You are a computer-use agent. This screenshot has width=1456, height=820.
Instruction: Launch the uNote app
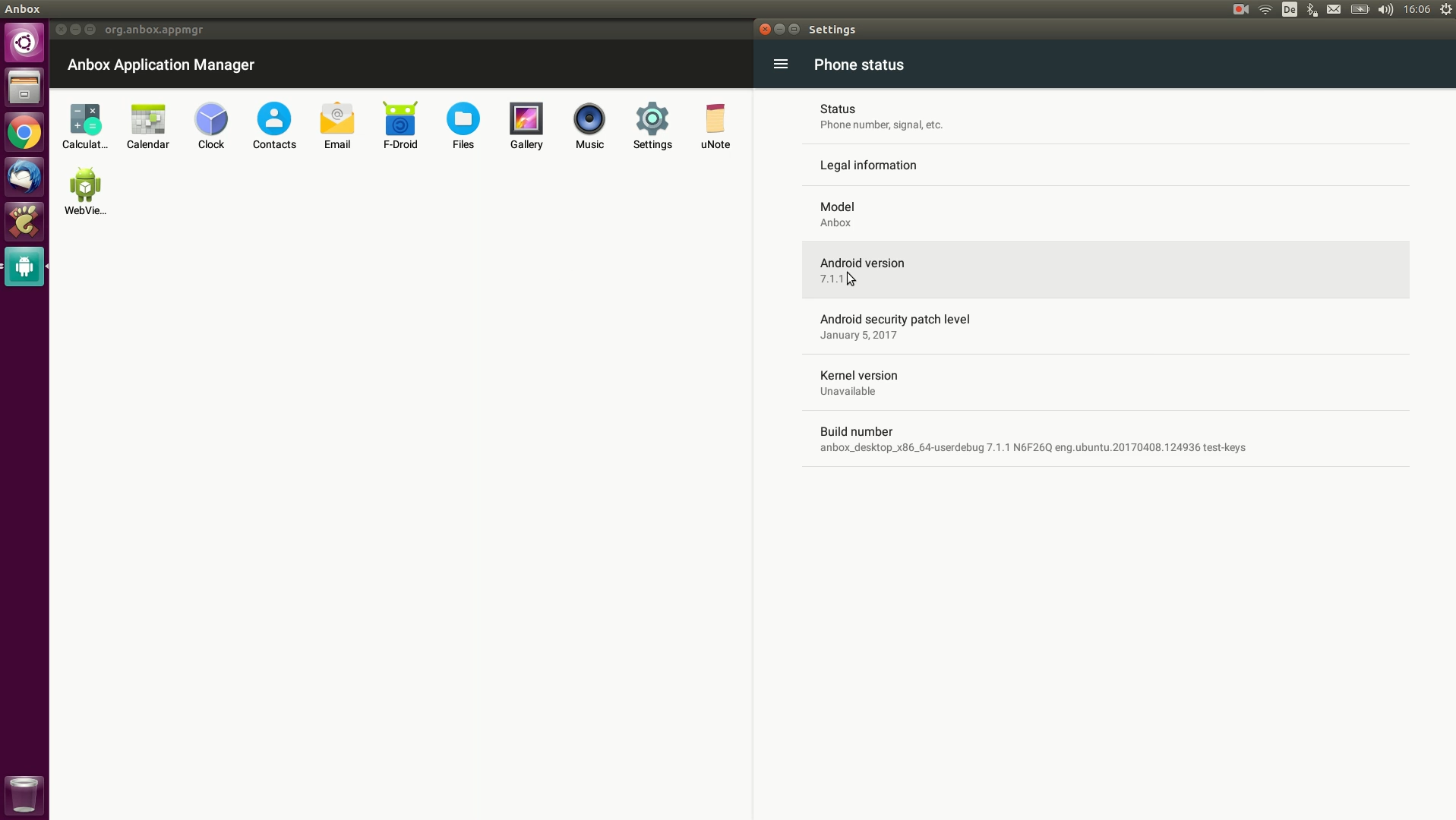[715, 127]
